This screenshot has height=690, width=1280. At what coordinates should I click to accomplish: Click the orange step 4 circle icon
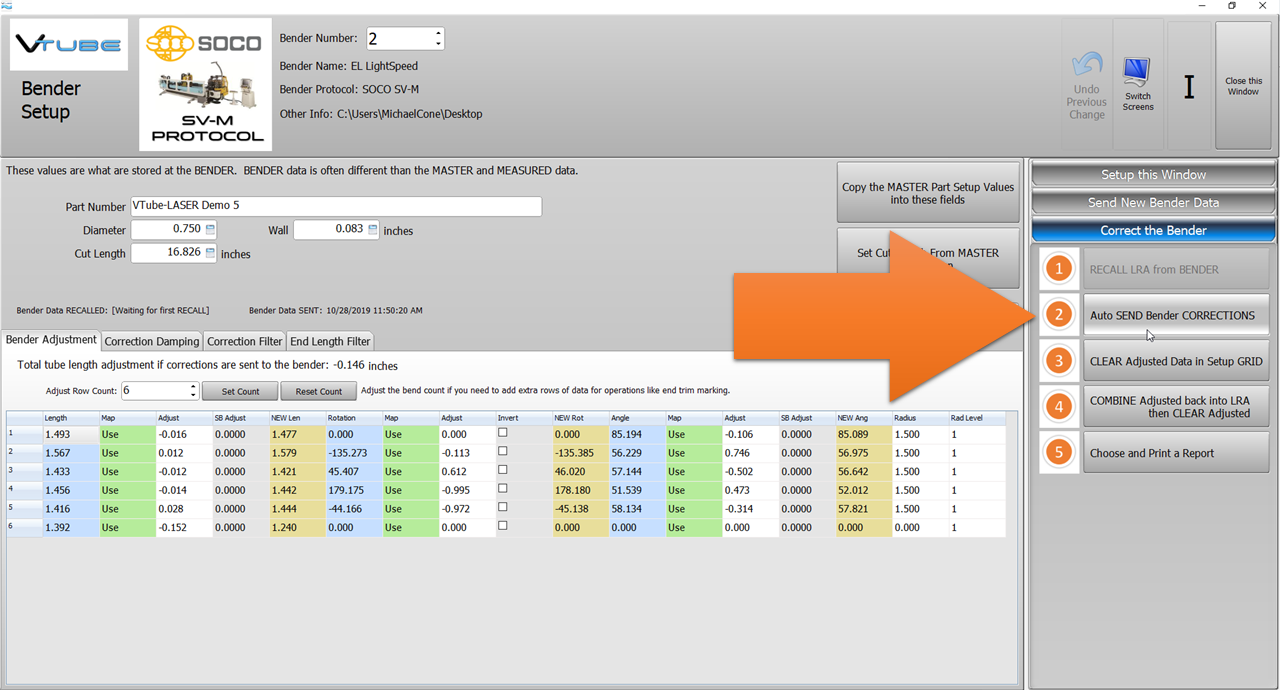pos(1059,407)
